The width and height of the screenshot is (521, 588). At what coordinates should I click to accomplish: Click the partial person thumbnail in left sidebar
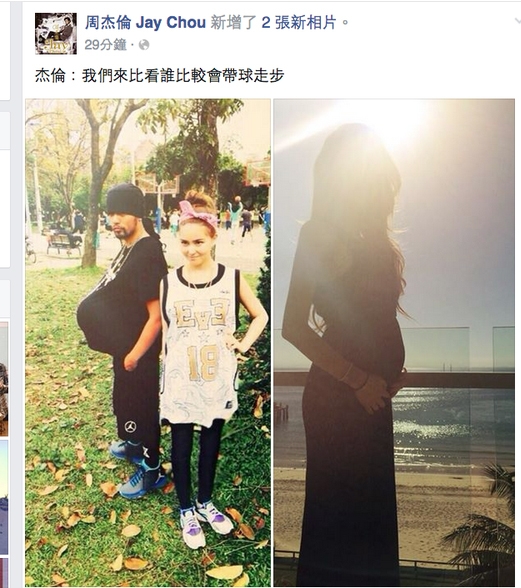(x=4, y=379)
